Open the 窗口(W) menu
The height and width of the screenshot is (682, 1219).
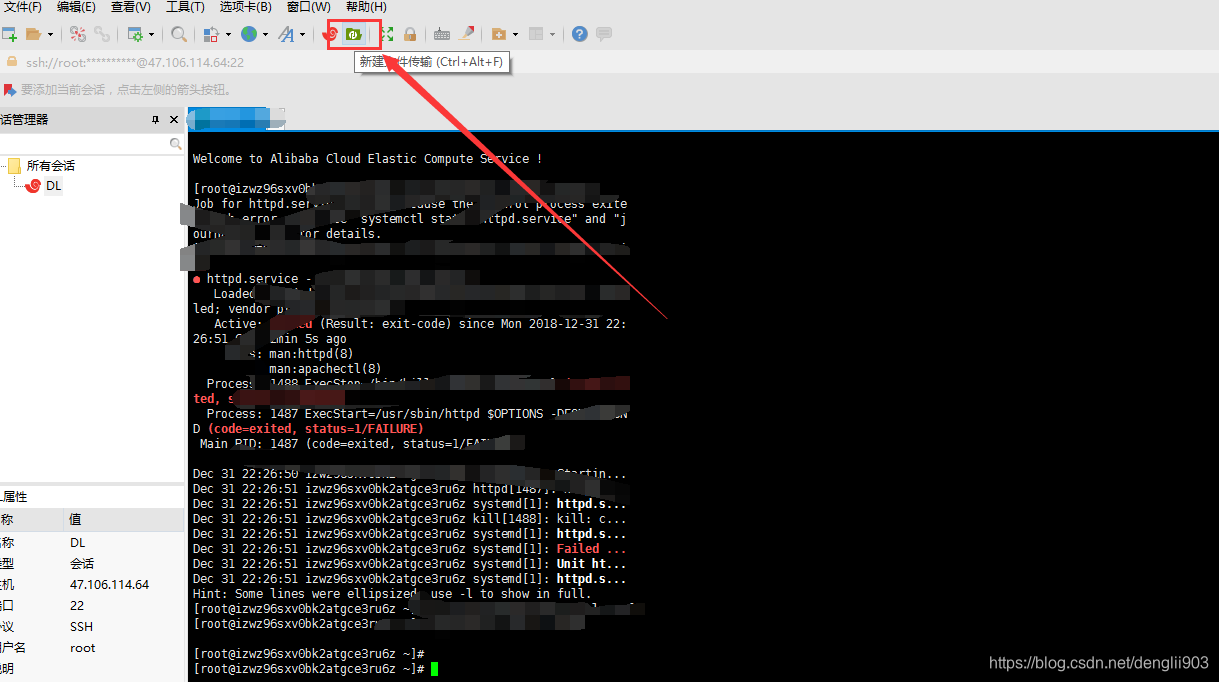(308, 7)
